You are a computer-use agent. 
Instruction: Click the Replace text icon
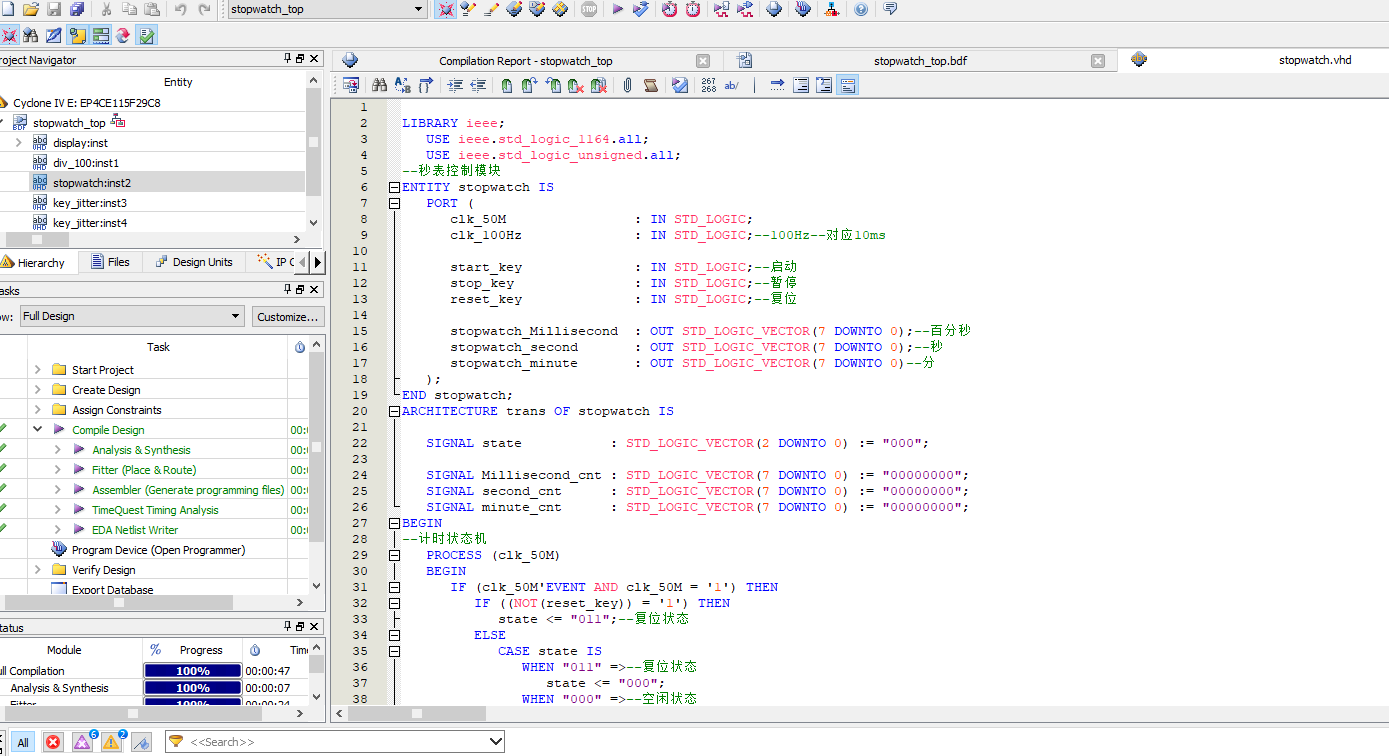pyautogui.click(x=402, y=85)
